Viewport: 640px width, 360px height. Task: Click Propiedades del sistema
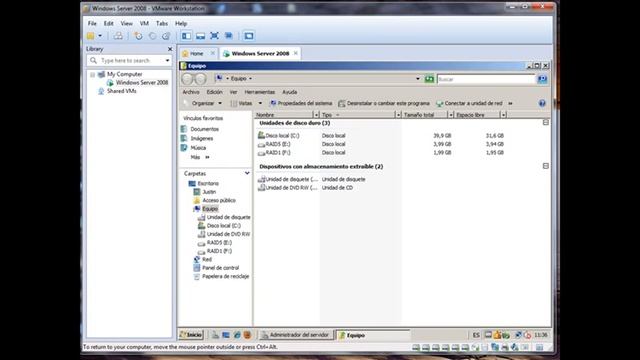tap(301, 103)
